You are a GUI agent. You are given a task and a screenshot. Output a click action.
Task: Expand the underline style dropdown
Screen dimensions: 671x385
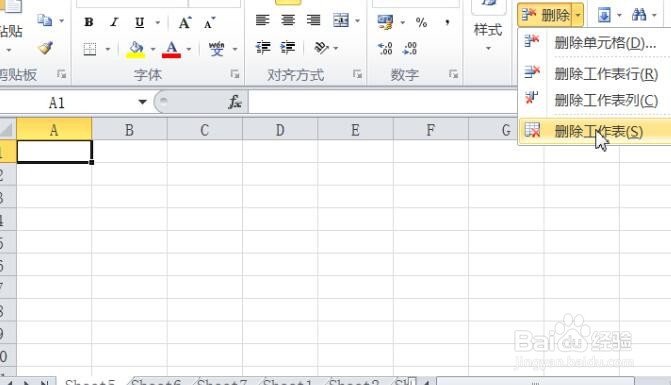click(x=157, y=22)
